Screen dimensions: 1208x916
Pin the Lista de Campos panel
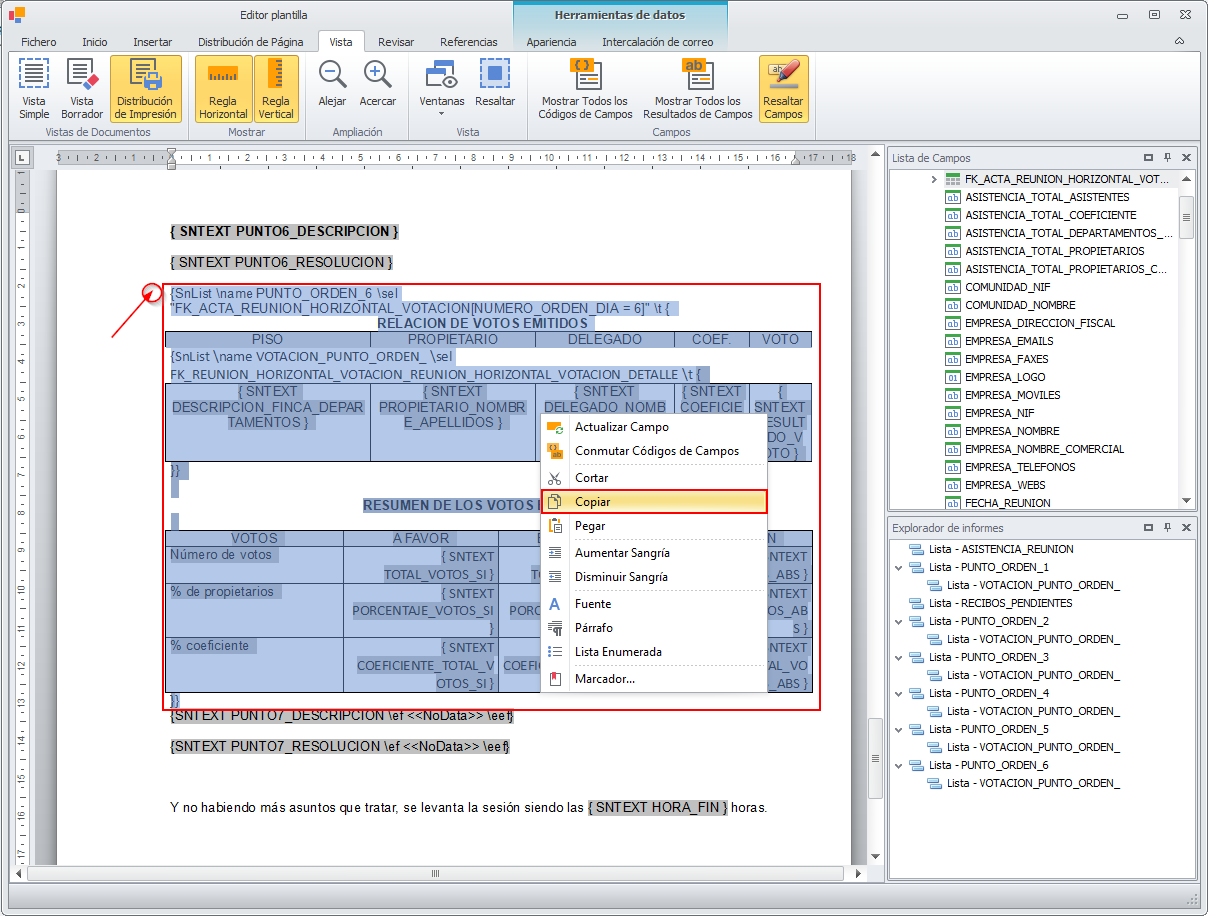click(1167, 158)
